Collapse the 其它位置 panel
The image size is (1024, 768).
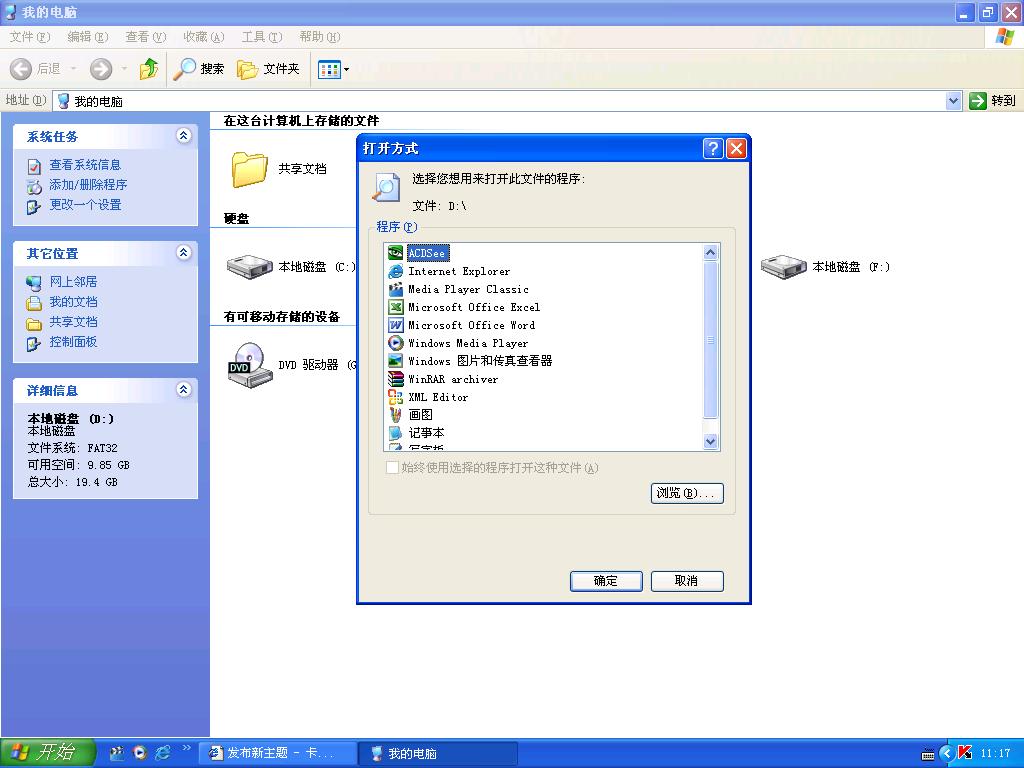(184, 253)
